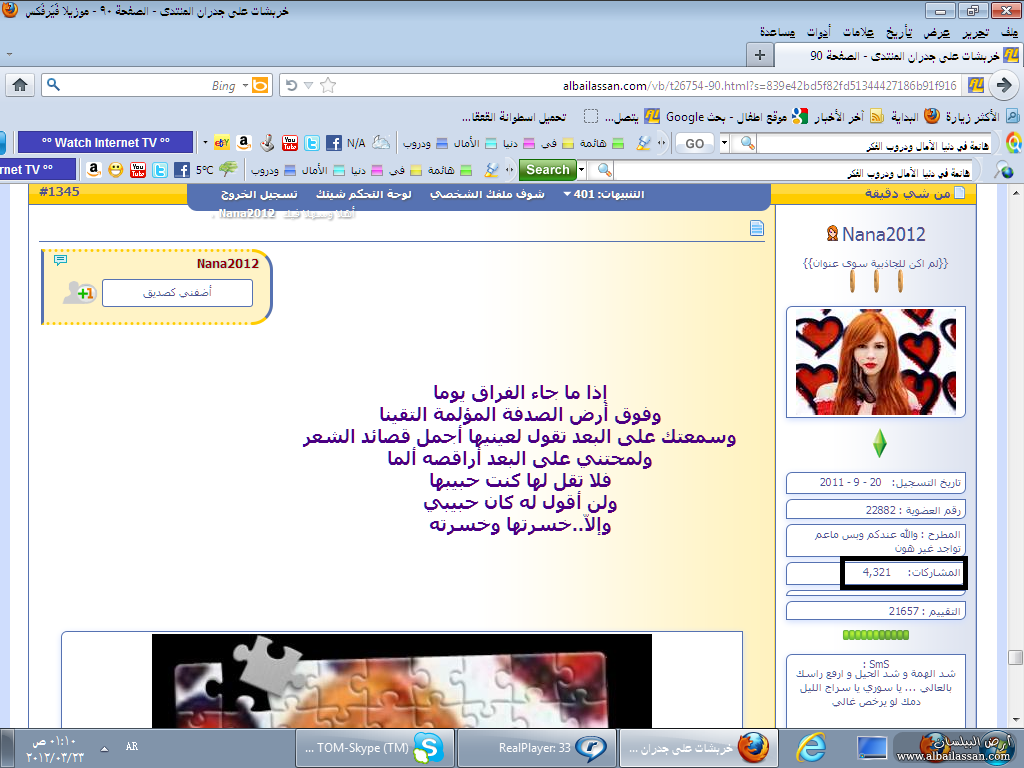This screenshot has width=1024, height=768.
Task: Open the dropdown beside the green Search button
Action: click(x=581, y=170)
